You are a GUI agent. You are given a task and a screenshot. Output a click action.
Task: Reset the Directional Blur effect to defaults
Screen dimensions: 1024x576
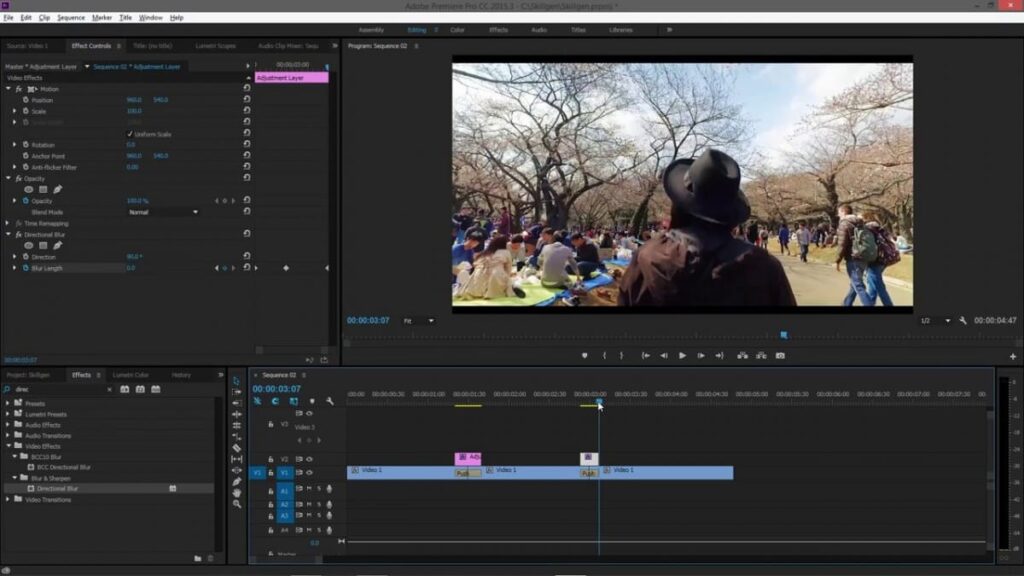tap(246, 234)
